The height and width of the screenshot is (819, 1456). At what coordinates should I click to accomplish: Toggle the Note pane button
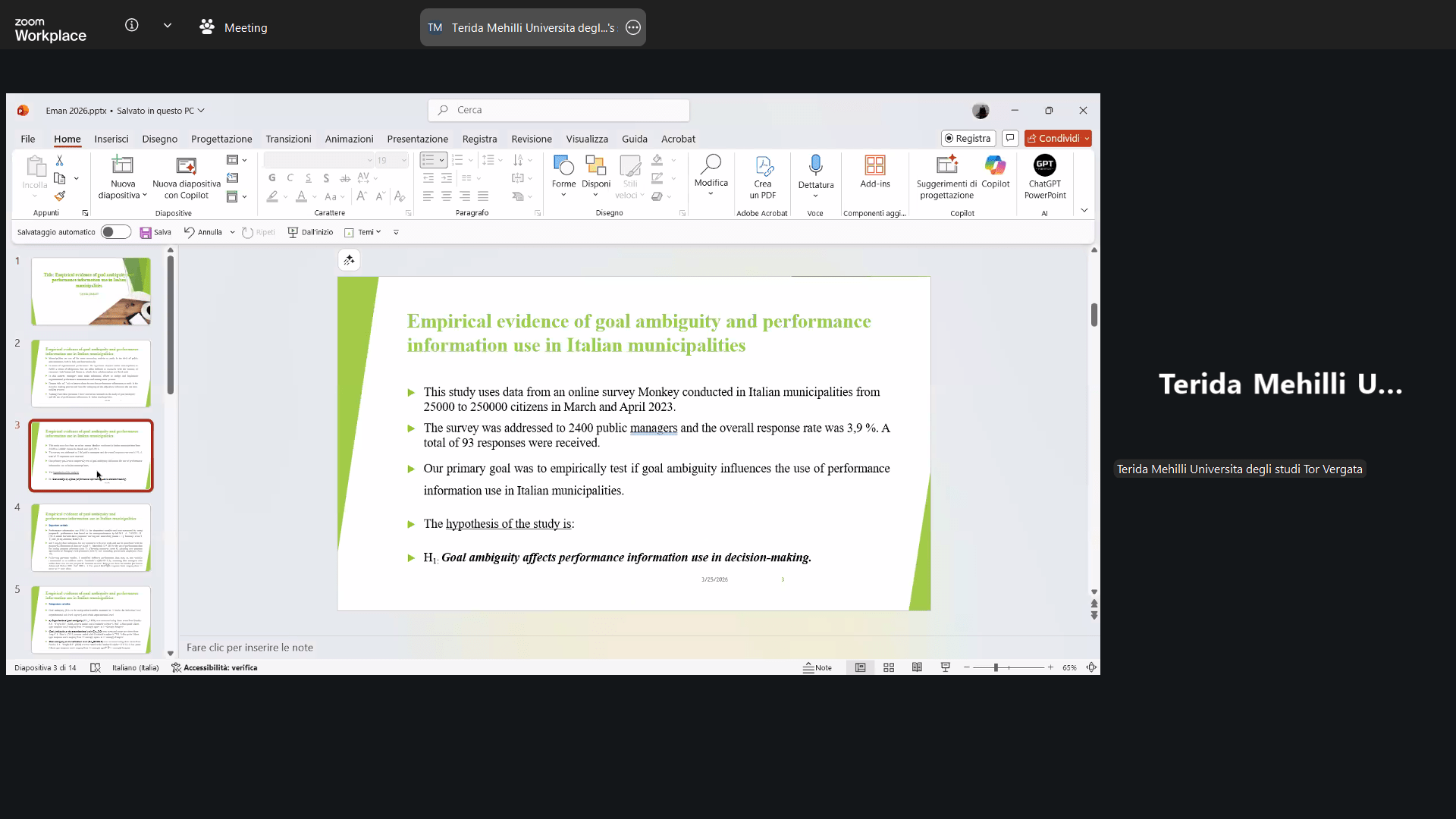pyautogui.click(x=817, y=667)
